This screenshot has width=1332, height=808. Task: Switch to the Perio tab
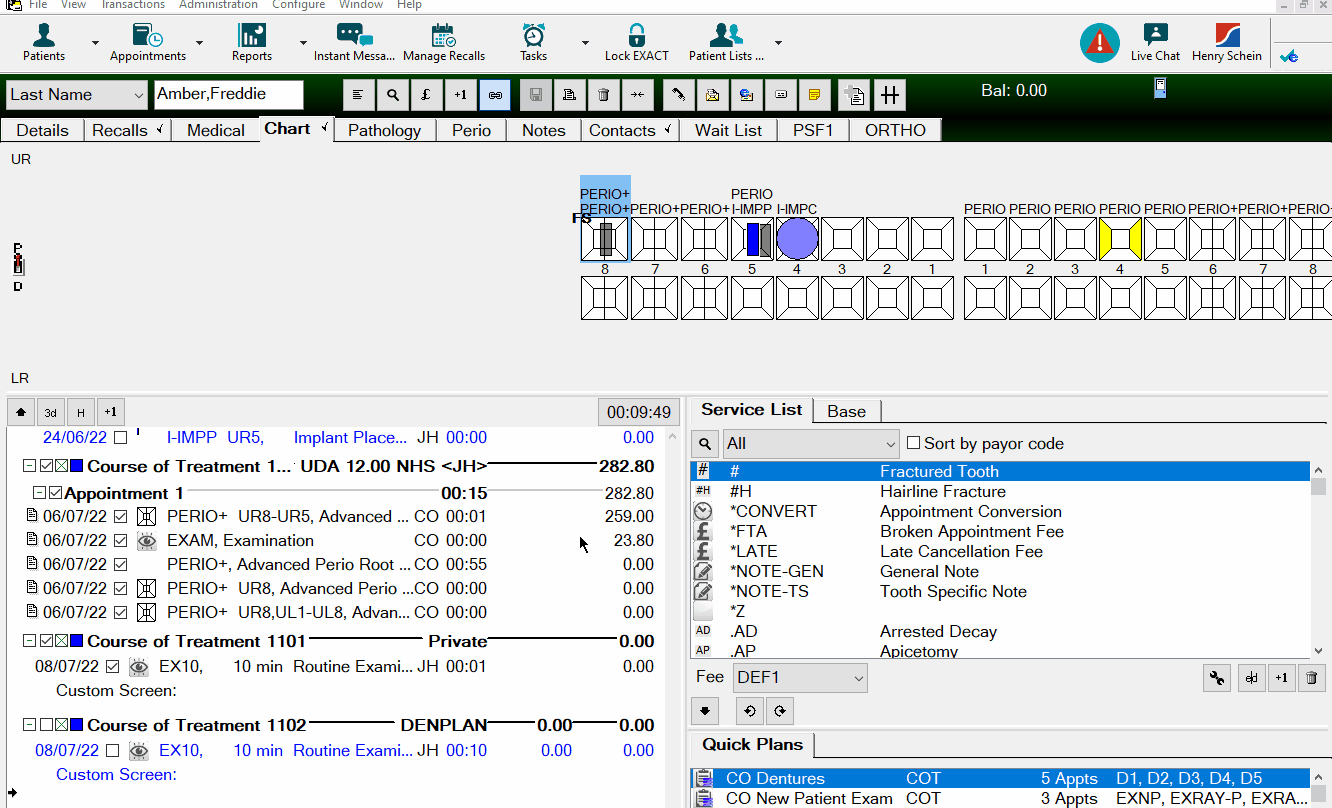471,130
